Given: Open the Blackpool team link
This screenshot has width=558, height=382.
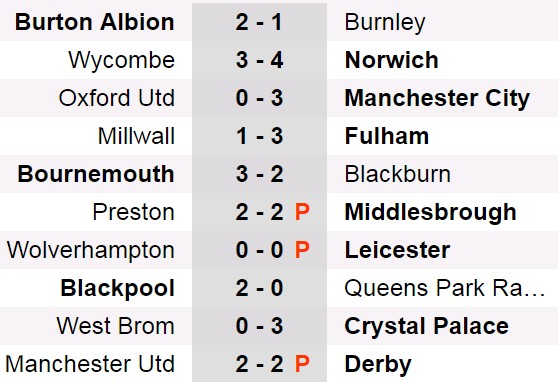Looking at the screenshot, I should coord(117,289).
